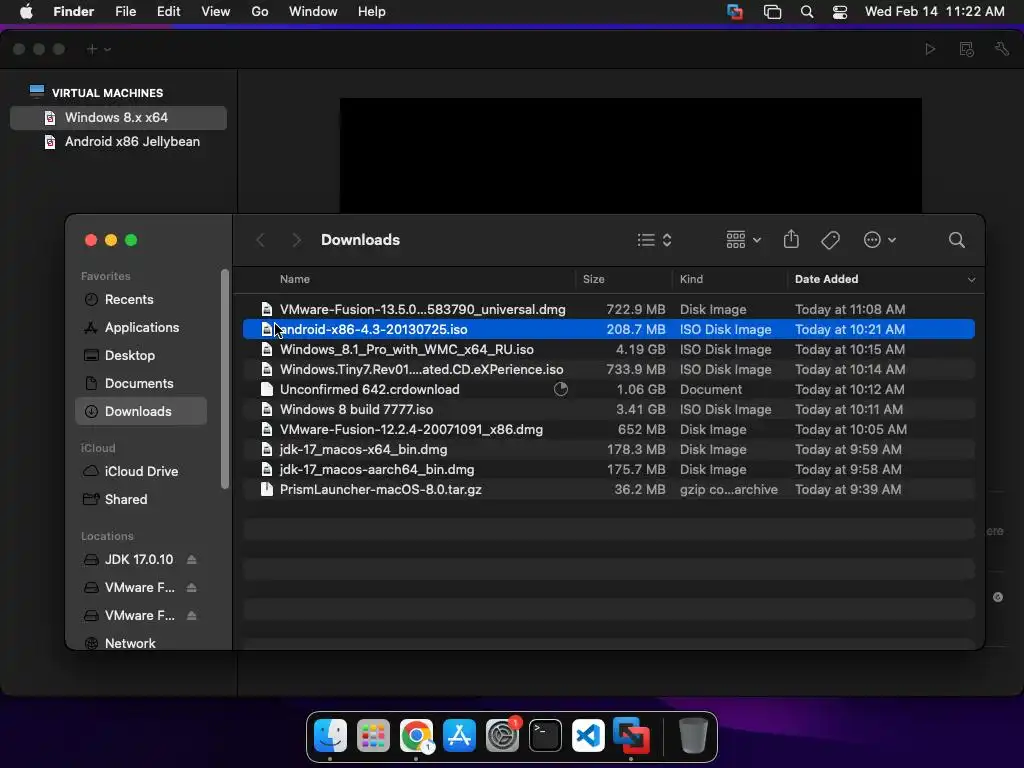Image resolution: width=1024 pixels, height=768 pixels.
Task: Open Control Center in menu bar
Action: tap(840, 12)
